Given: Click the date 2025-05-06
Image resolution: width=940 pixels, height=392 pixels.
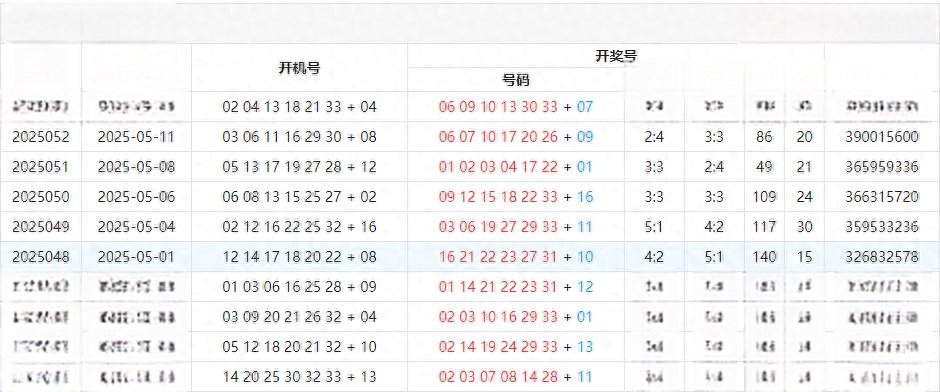Looking at the screenshot, I should [136, 197].
